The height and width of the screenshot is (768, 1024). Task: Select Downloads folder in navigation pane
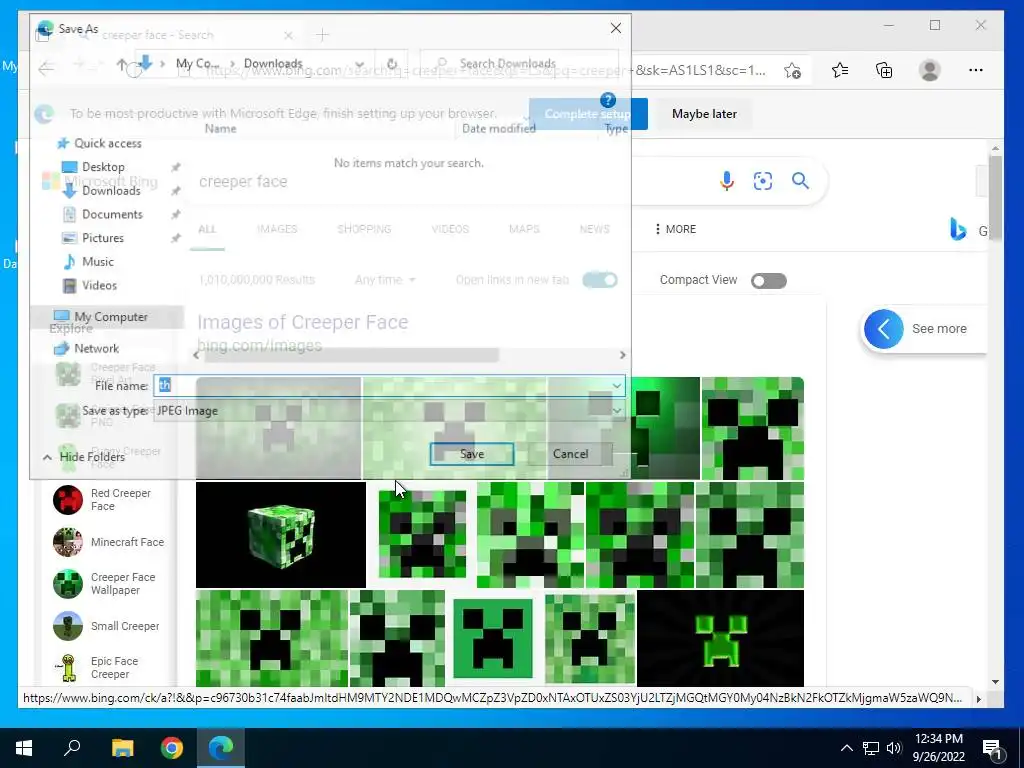110,191
